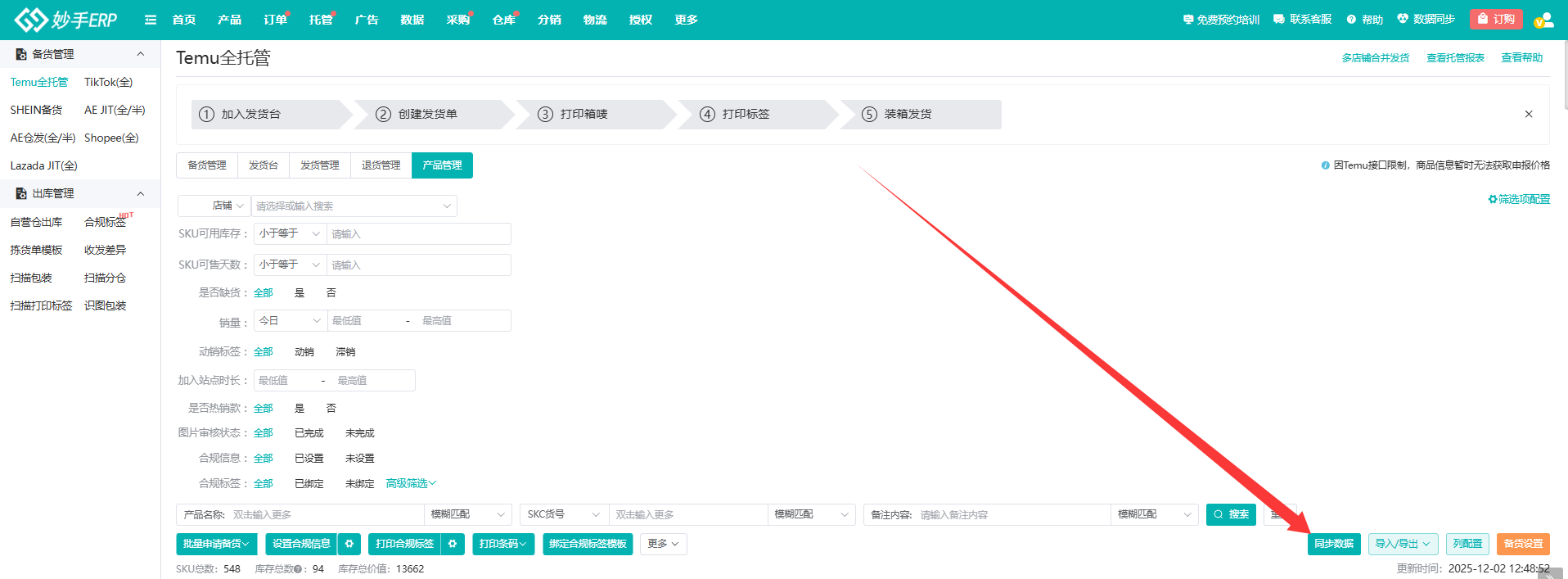Open 订单 in top navigation
Viewport: 1568px width, 579px height.
click(275, 20)
